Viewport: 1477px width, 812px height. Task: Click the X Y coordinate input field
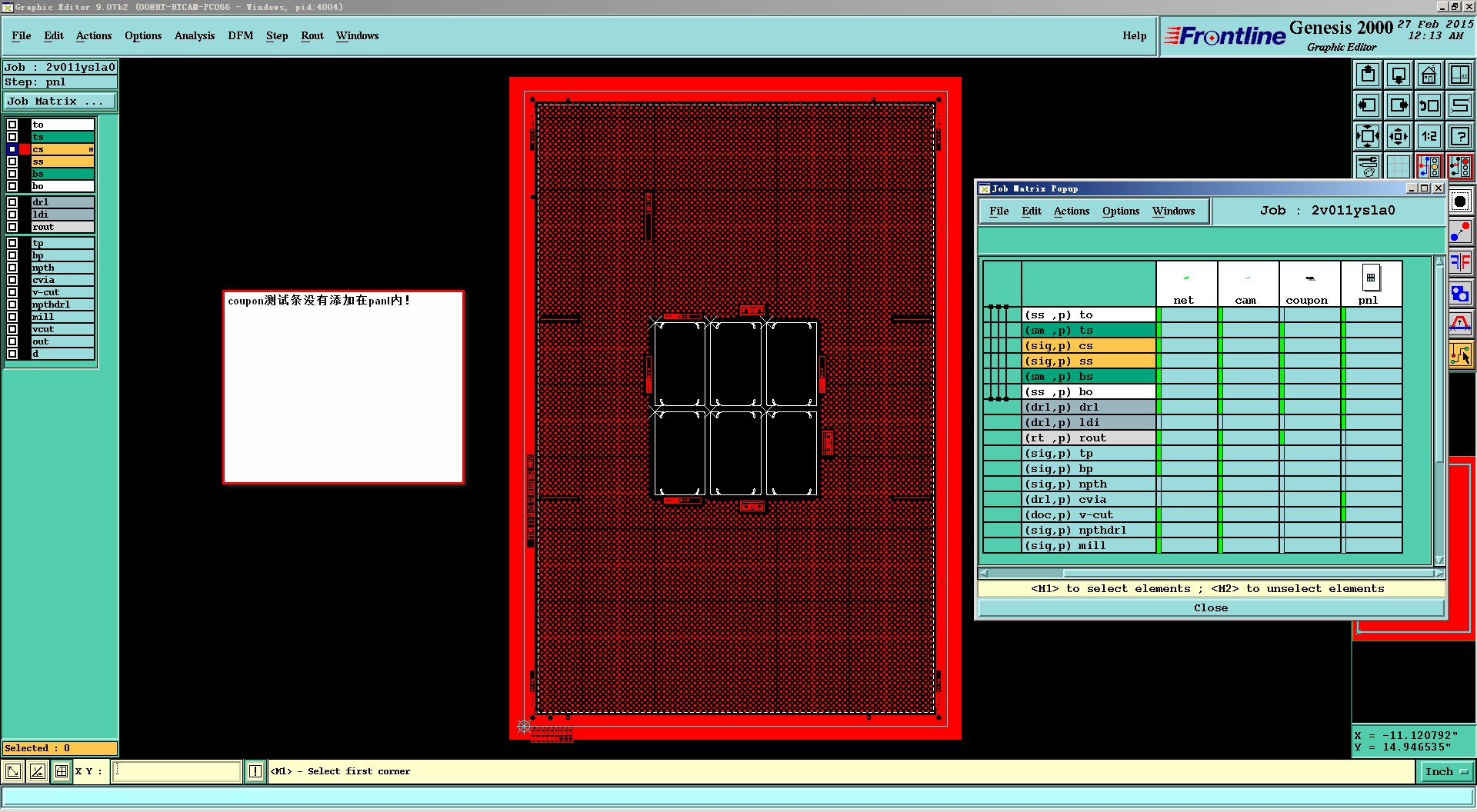(177, 771)
